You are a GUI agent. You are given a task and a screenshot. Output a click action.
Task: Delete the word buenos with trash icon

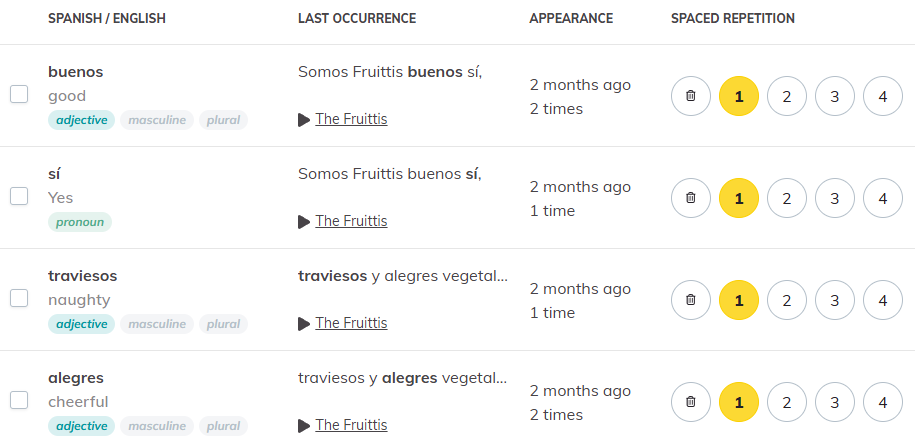[691, 96]
